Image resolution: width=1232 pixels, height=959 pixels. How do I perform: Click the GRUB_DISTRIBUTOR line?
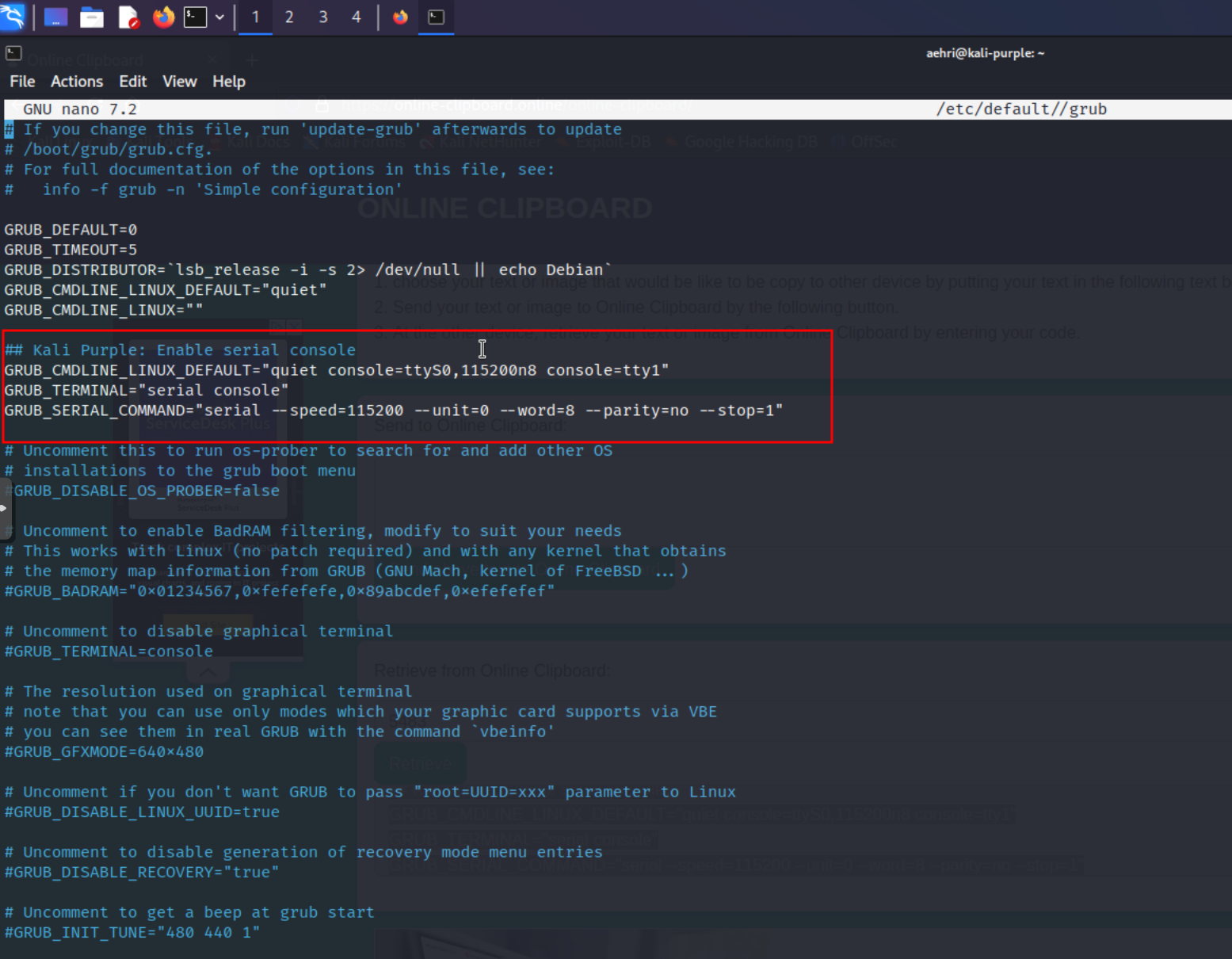tap(308, 269)
